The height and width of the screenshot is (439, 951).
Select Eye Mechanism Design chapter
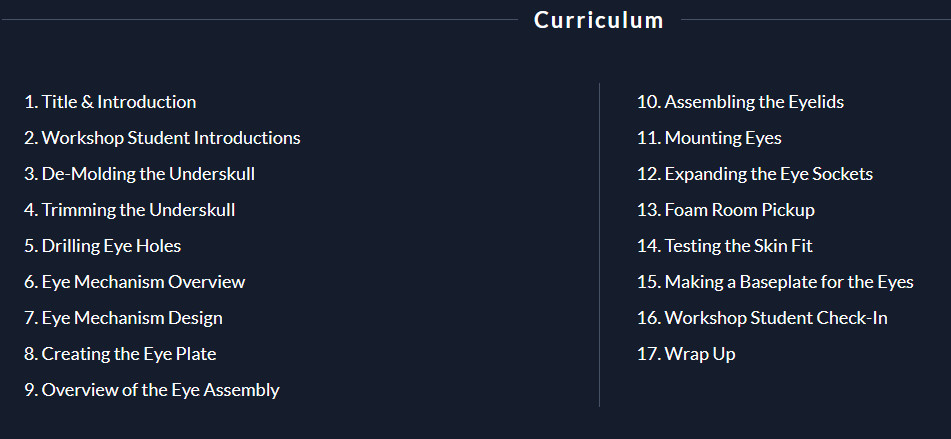(123, 318)
